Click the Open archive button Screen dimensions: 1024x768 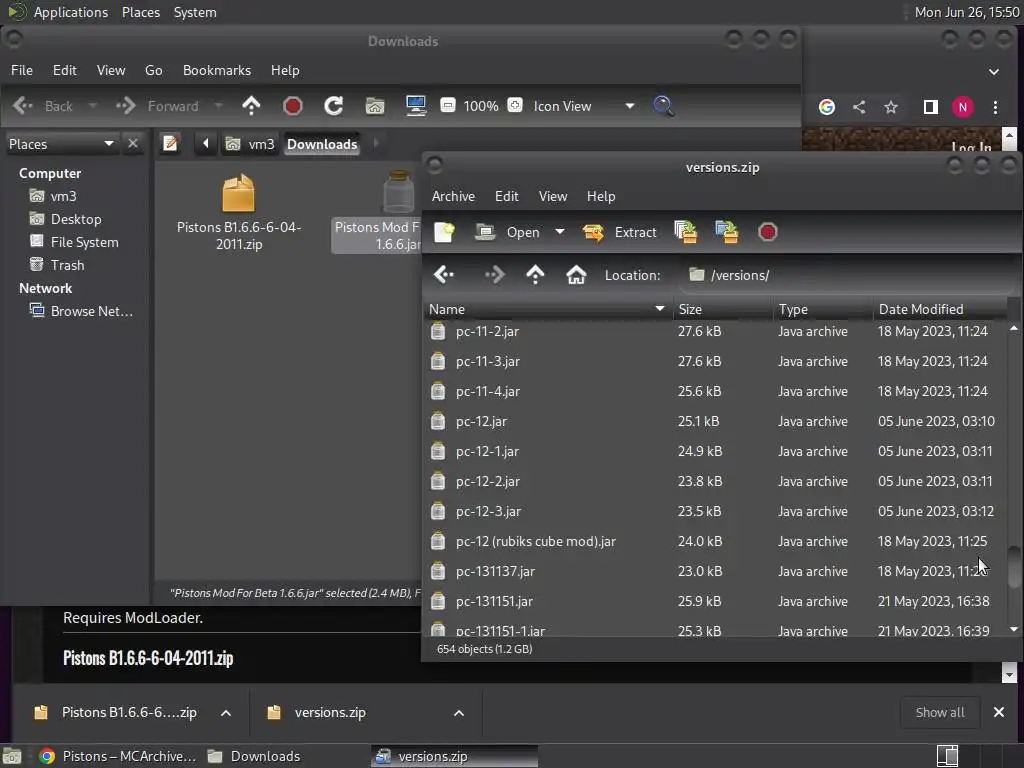[x=507, y=232]
